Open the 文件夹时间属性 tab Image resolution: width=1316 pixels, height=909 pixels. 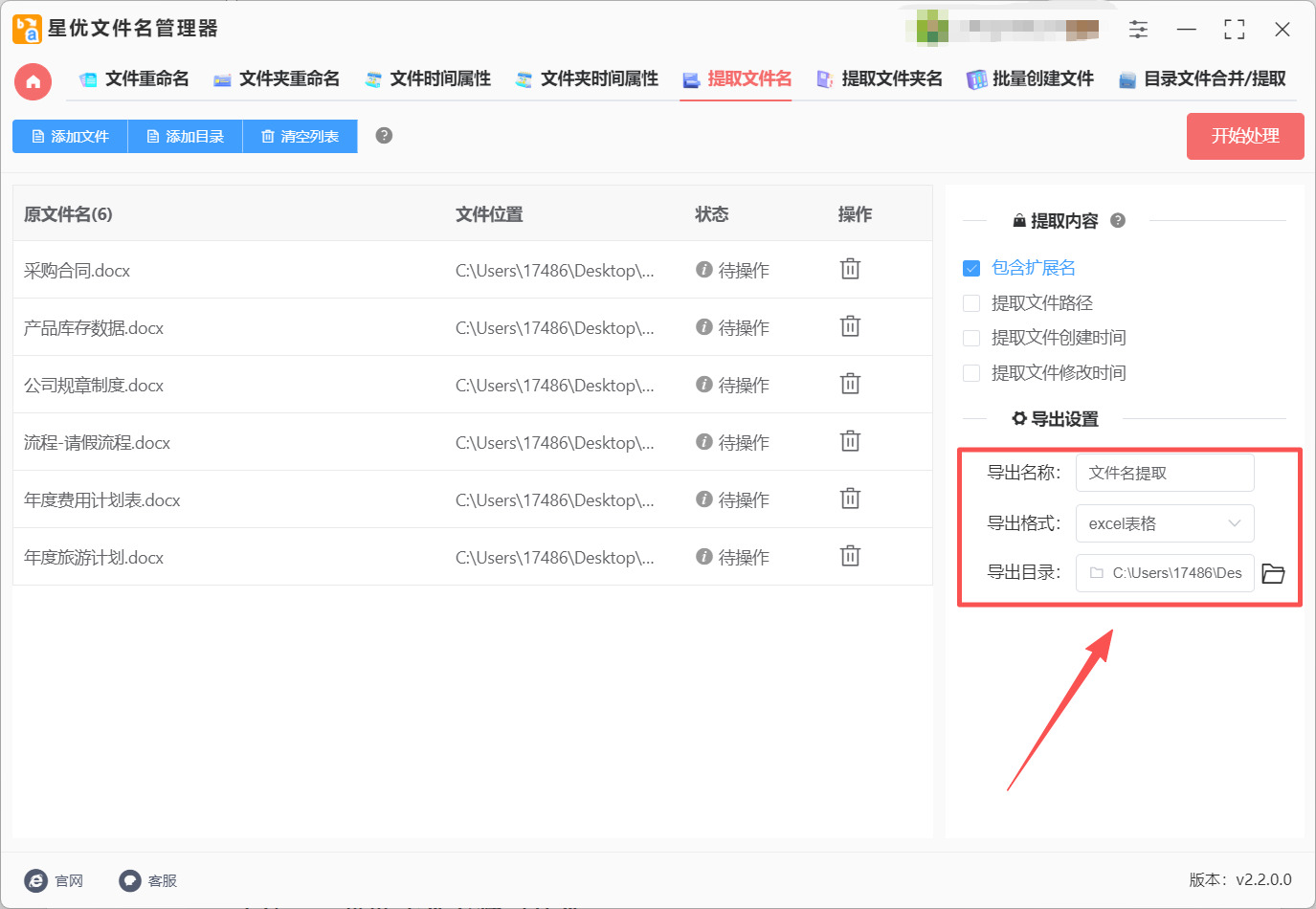click(587, 78)
